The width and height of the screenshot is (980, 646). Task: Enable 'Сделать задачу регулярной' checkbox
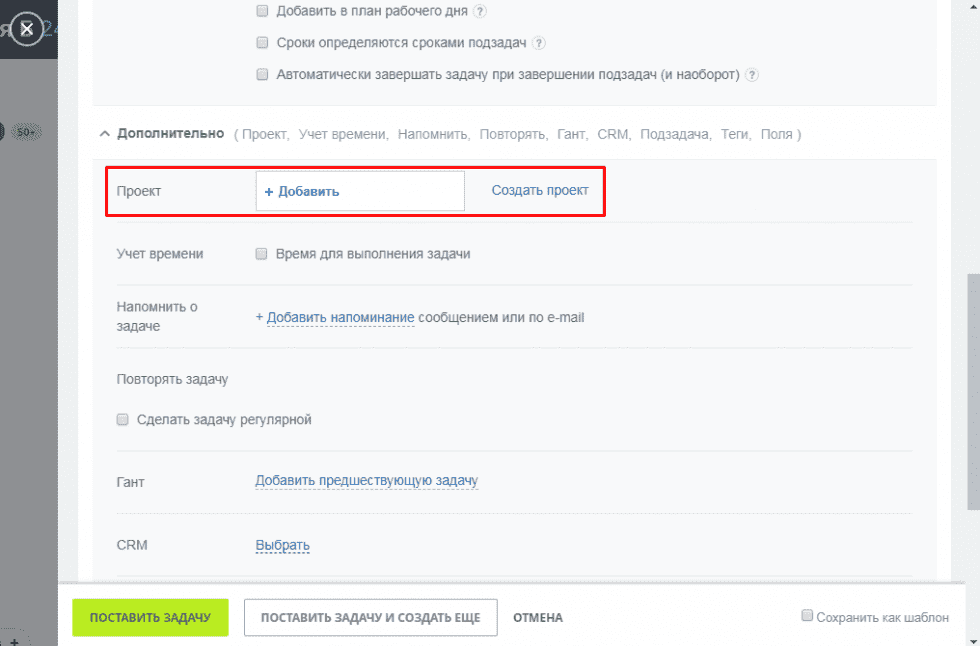(x=123, y=420)
